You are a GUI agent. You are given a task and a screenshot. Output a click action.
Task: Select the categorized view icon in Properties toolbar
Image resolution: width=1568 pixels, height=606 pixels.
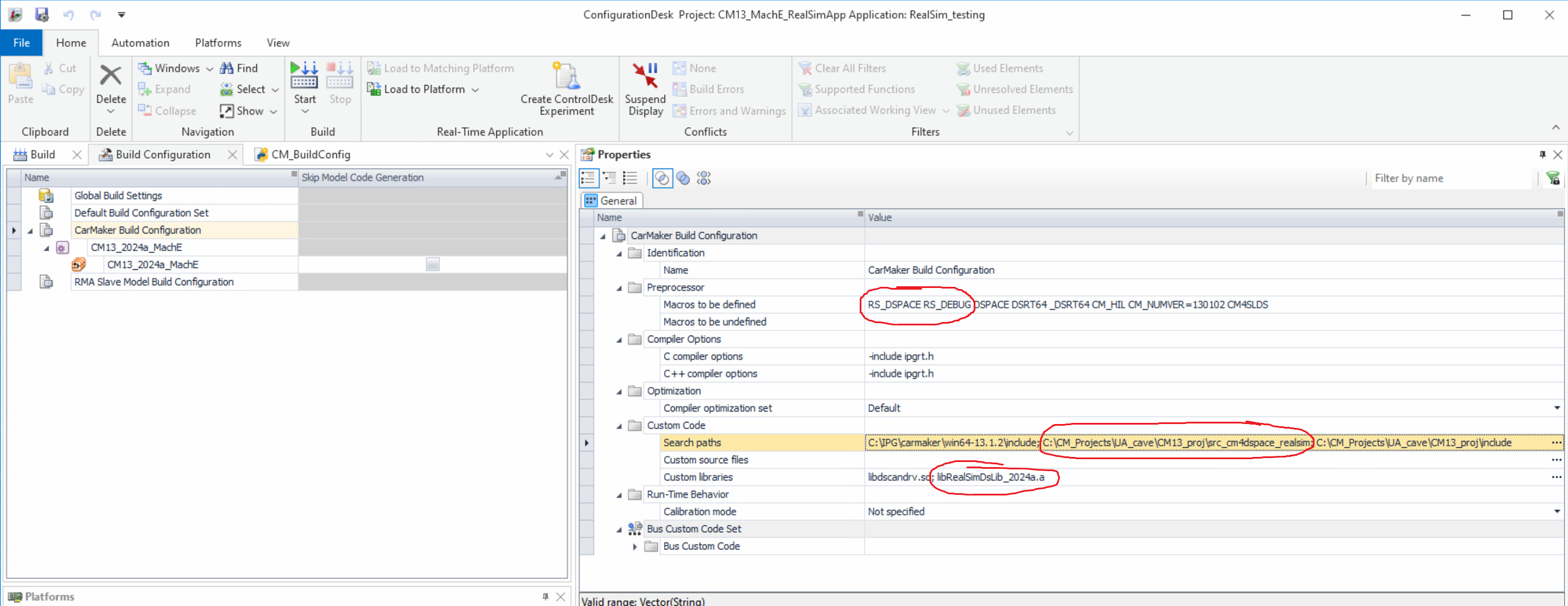[x=588, y=178]
